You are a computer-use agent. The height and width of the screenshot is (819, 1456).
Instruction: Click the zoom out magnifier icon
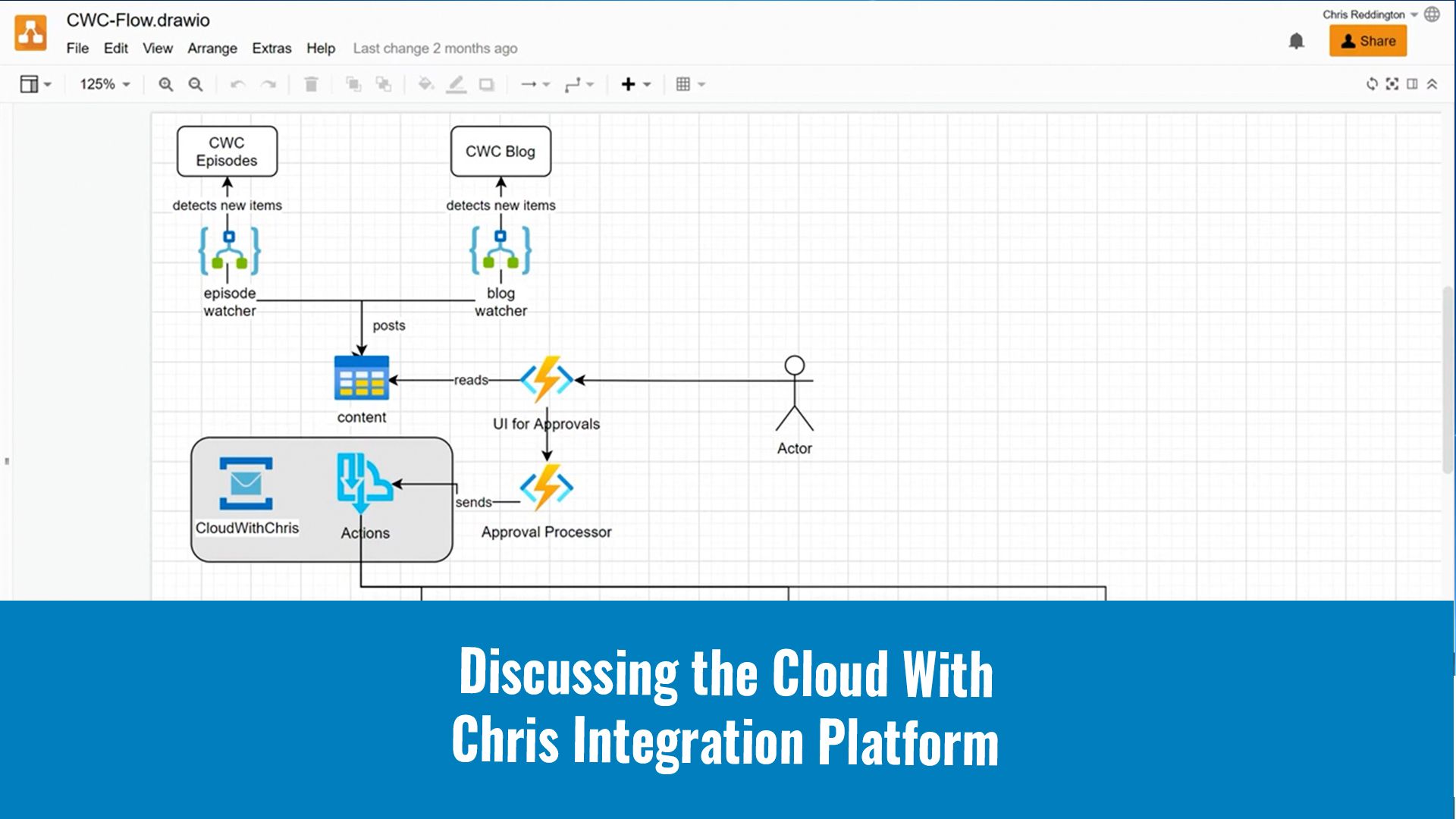point(197,84)
